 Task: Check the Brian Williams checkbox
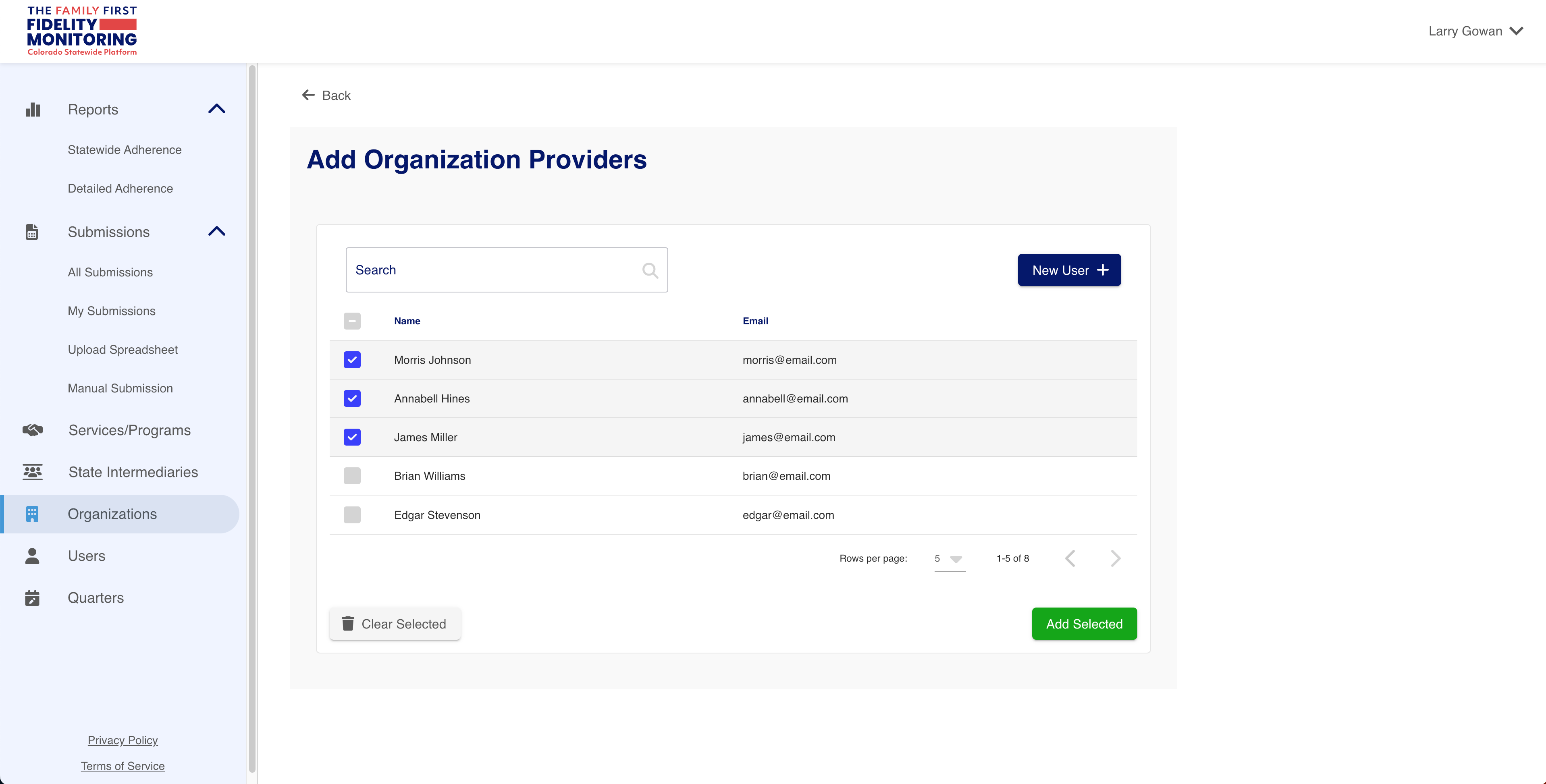pyautogui.click(x=352, y=476)
